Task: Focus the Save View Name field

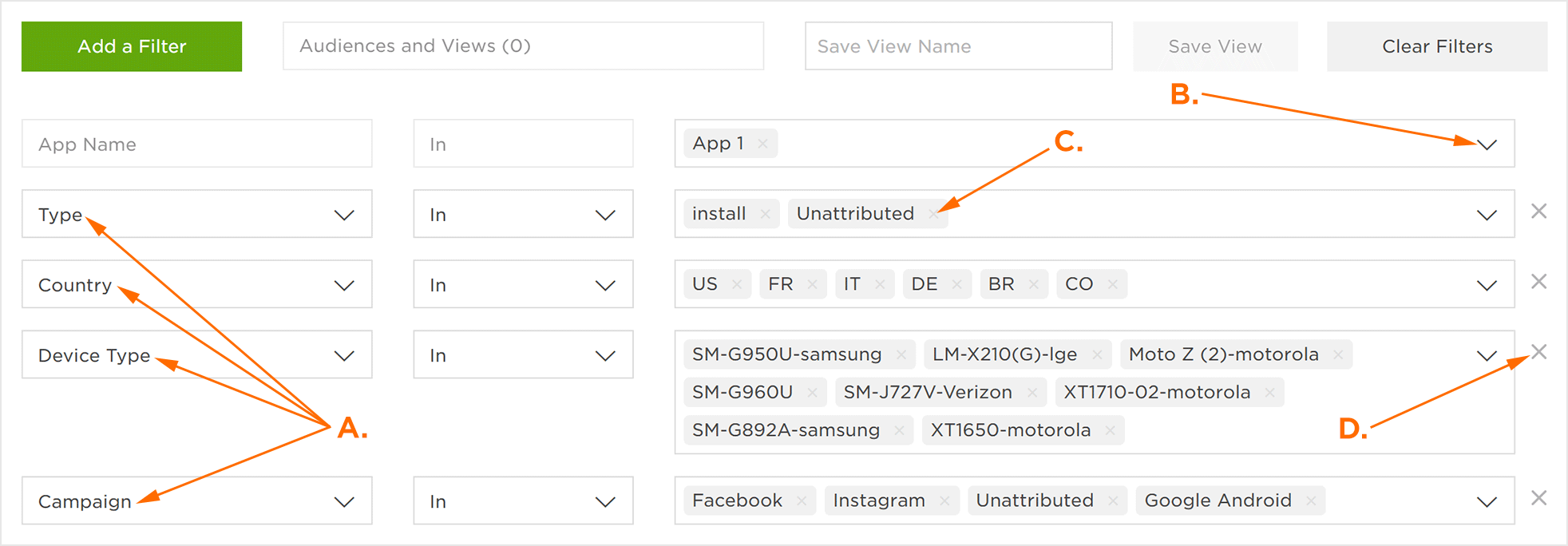Action: click(x=958, y=46)
